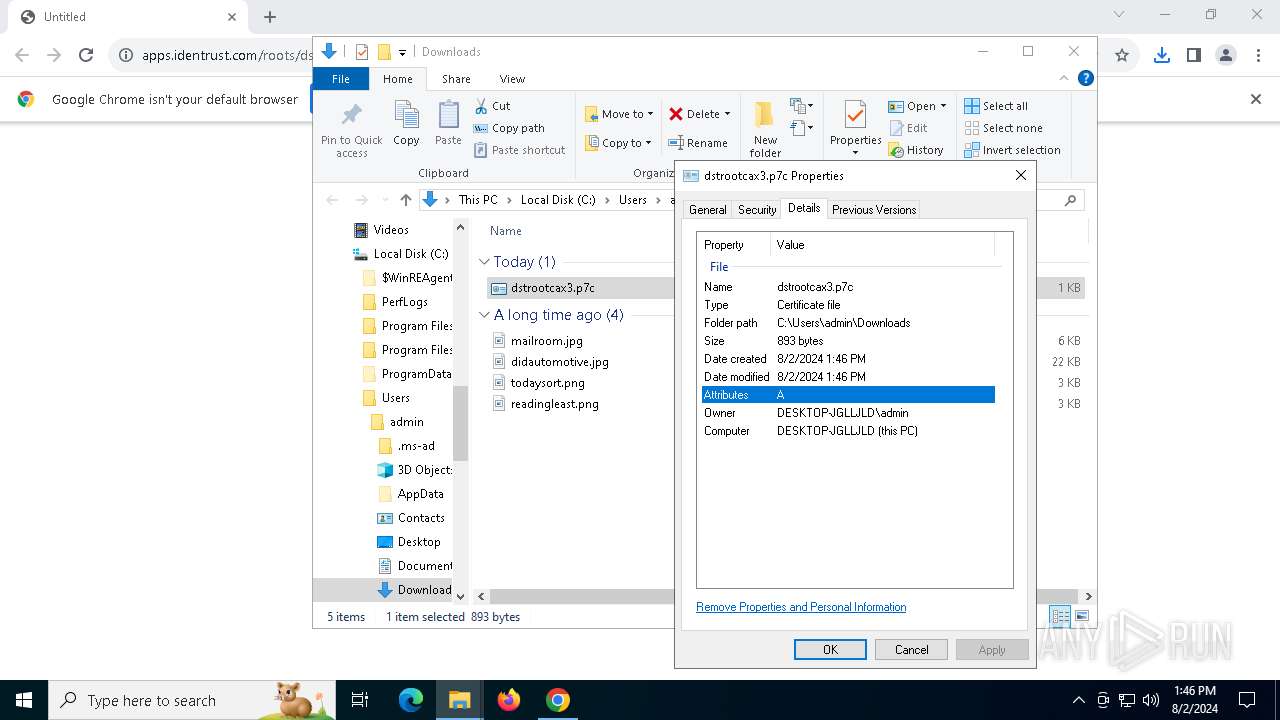The height and width of the screenshot is (720, 1280).
Task: Open the General tab in Properties
Action: point(707,210)
